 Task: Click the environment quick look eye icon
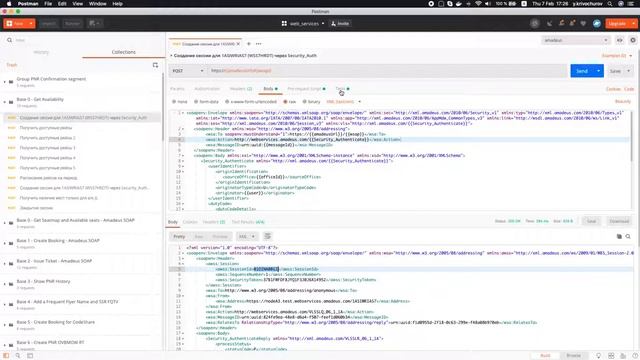620,40
